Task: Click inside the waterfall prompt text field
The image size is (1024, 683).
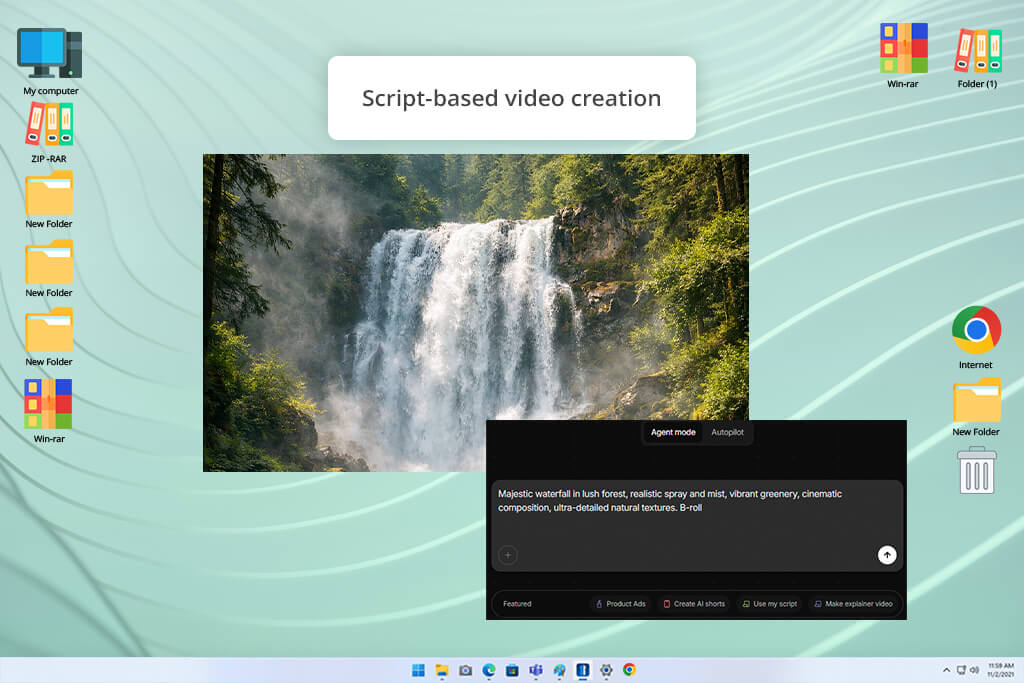Action: click(697, 526)
